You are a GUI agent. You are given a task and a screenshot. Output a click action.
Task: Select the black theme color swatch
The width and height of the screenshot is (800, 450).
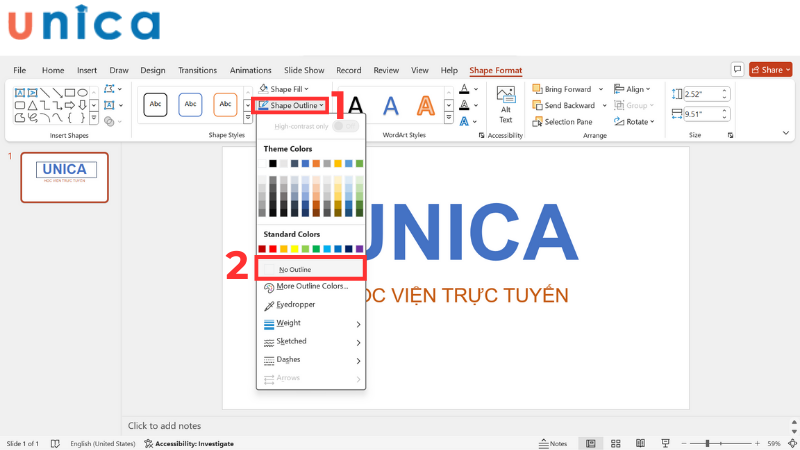tap(273, 163)
